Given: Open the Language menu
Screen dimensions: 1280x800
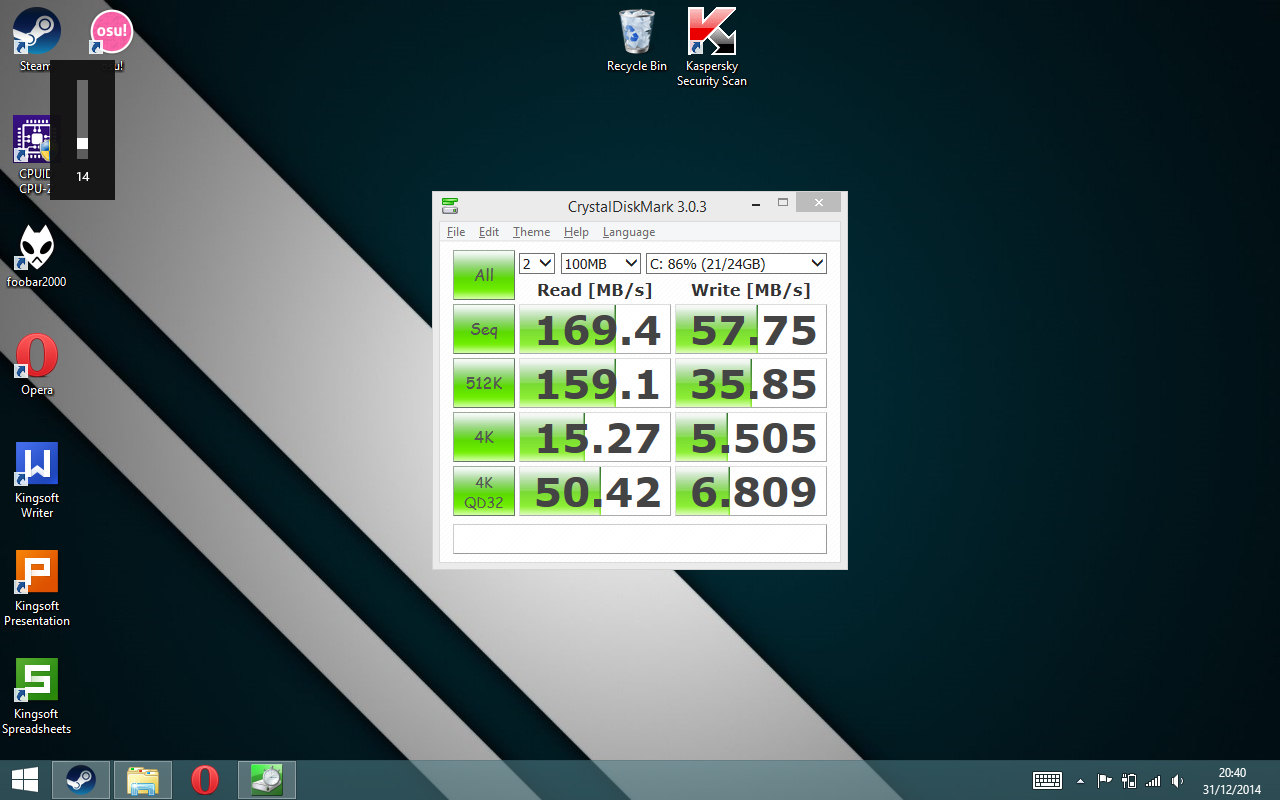Looking at the screenshot, I should pos(629,232).
